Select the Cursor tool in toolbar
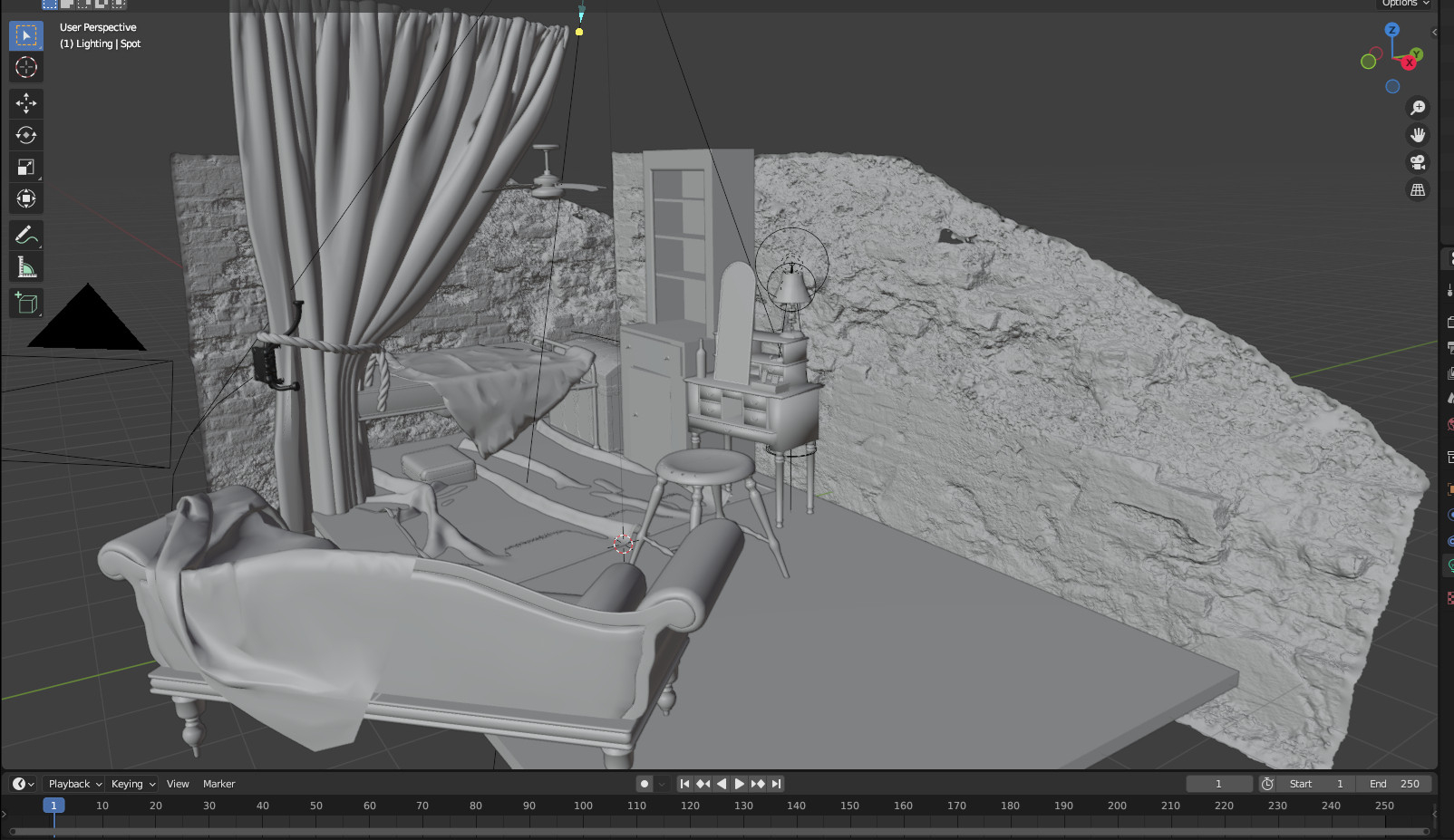Image resolution: width=1454 pixels, height=840 pixels. (x=25, y=67)
